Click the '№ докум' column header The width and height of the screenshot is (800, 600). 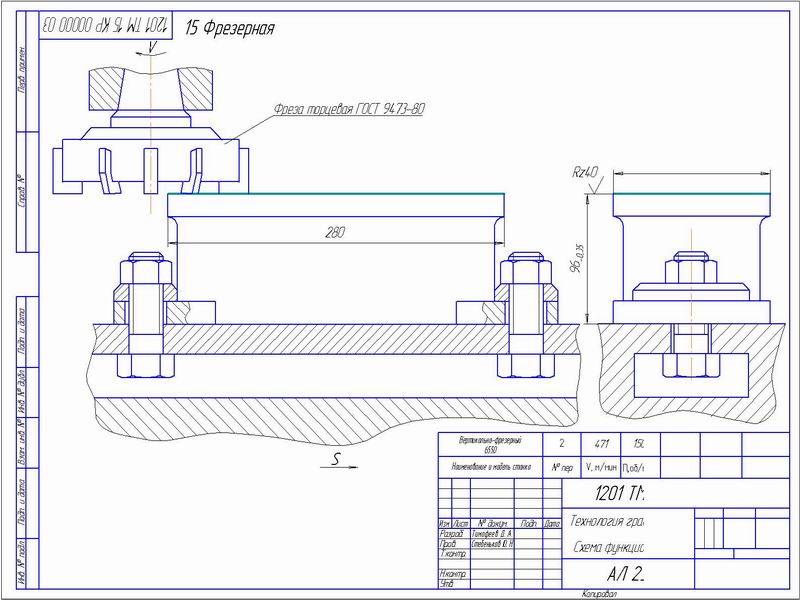(492, 524)
